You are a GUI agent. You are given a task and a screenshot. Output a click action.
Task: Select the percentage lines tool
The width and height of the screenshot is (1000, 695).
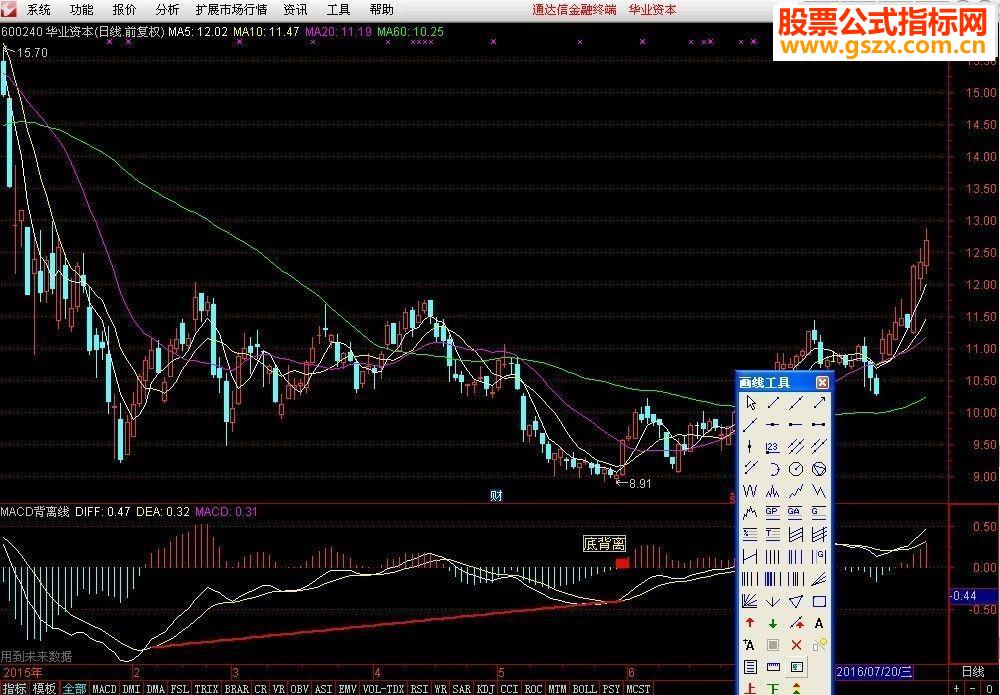pyautogui.click(x=750, y=534)
